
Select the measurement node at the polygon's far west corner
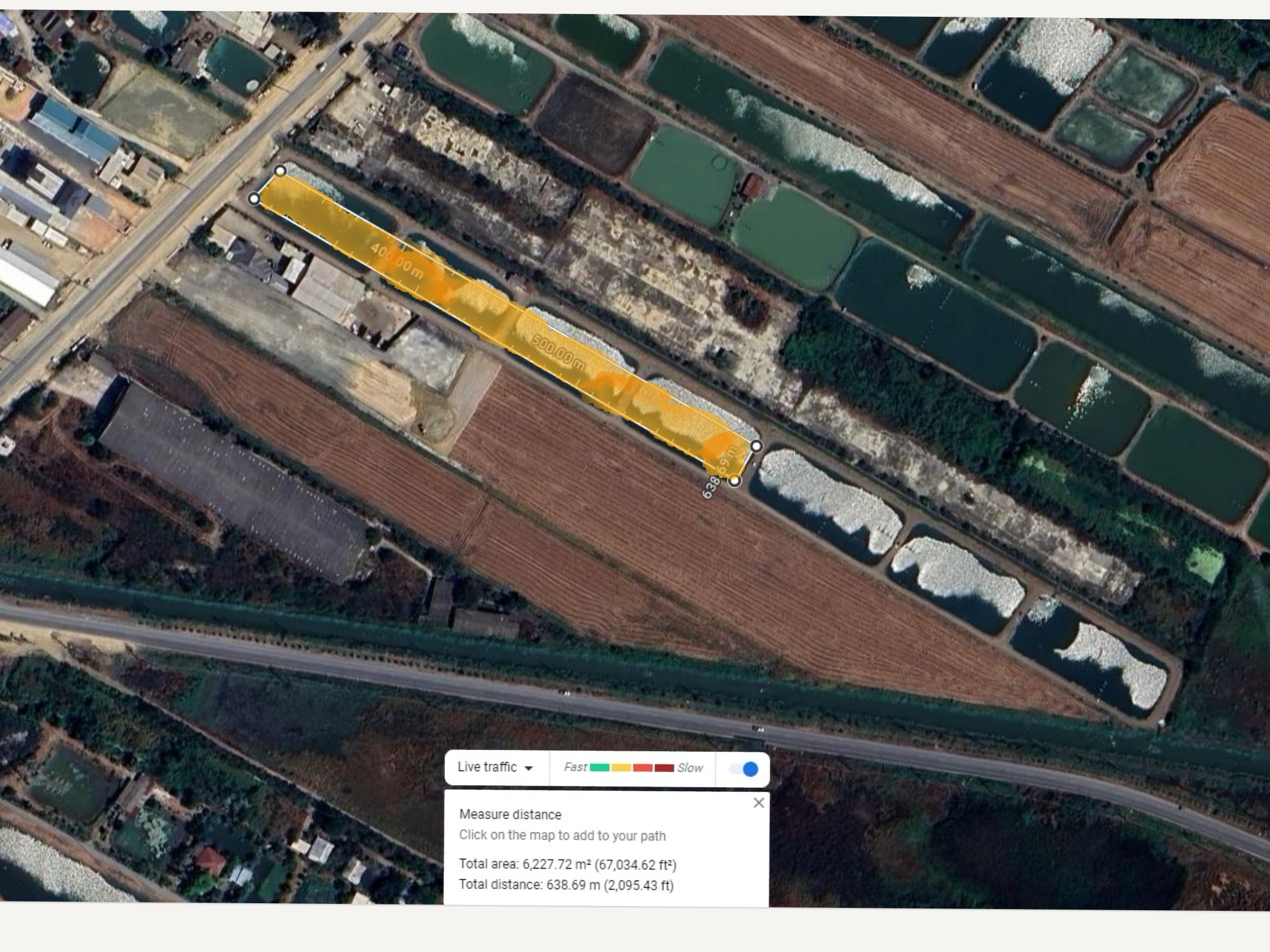tap(254, 199)
